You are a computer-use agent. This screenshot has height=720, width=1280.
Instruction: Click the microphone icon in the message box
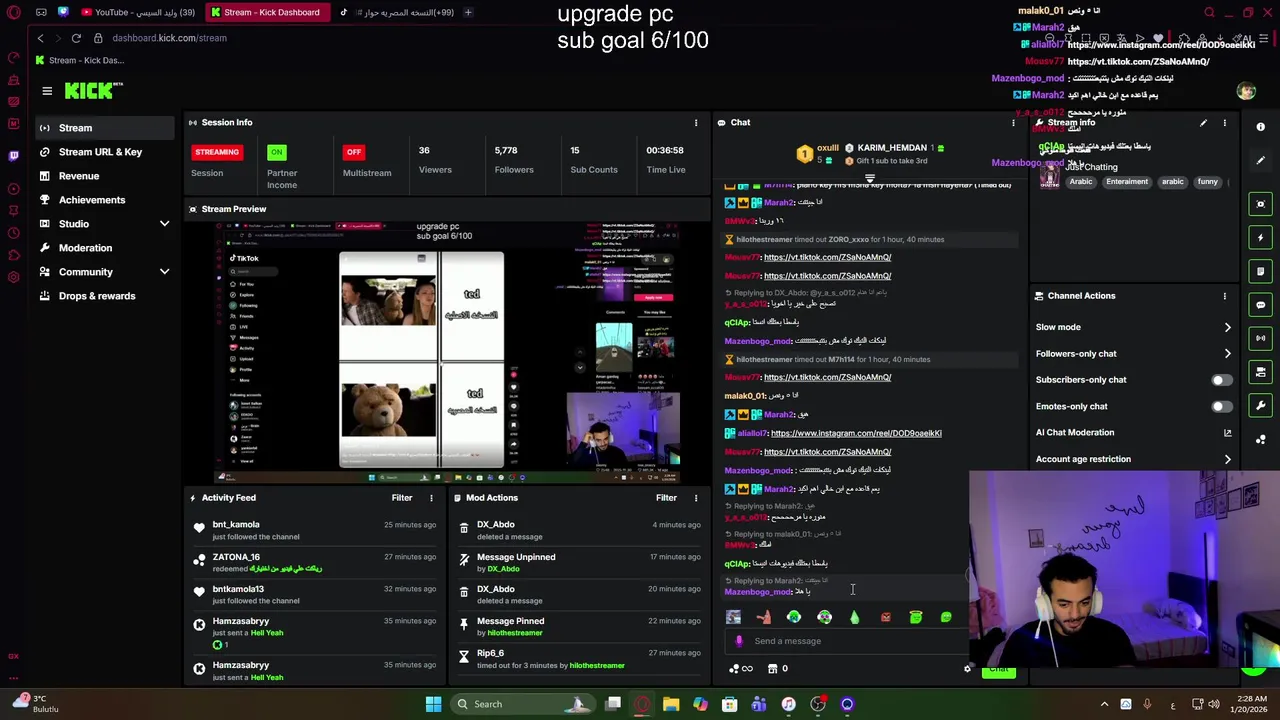tap(739, 641)
